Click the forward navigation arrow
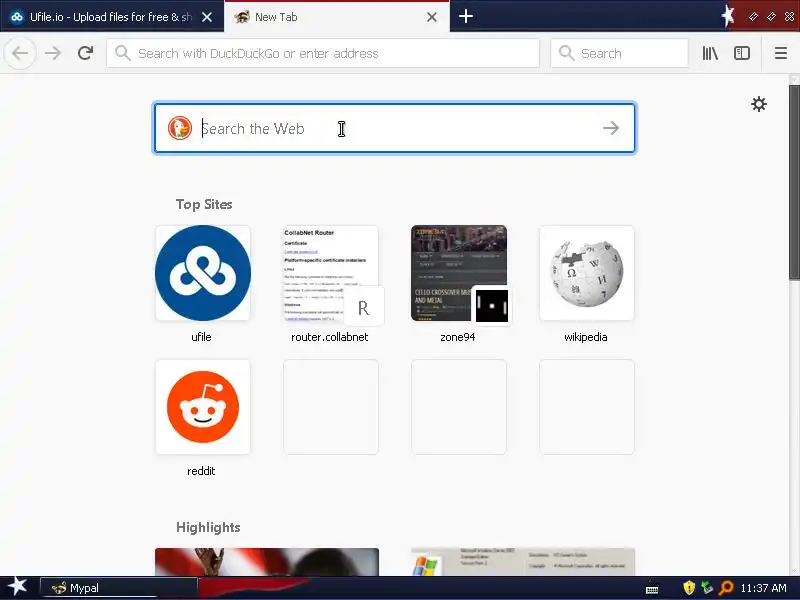The height and width of the screenshot is (600, 800). [x=53, y=53]
